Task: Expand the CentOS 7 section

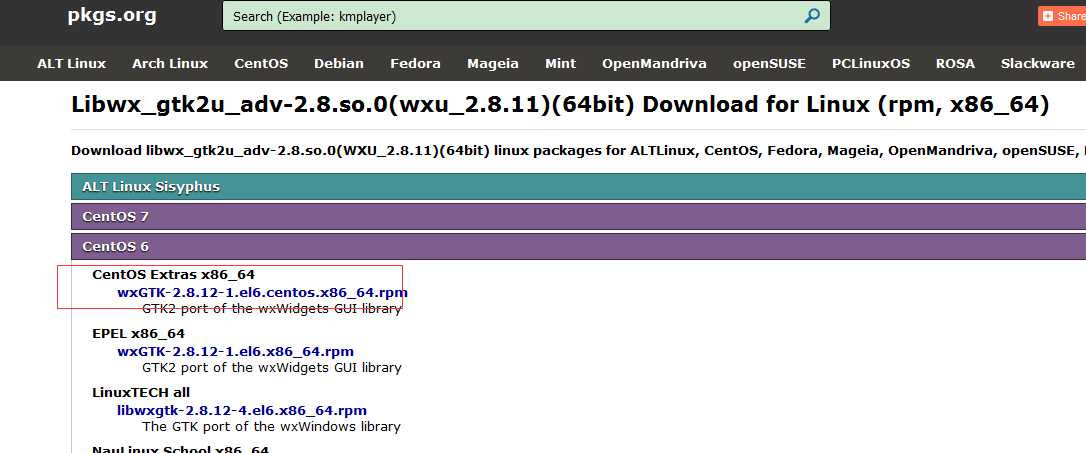Action: coord(578,216)
